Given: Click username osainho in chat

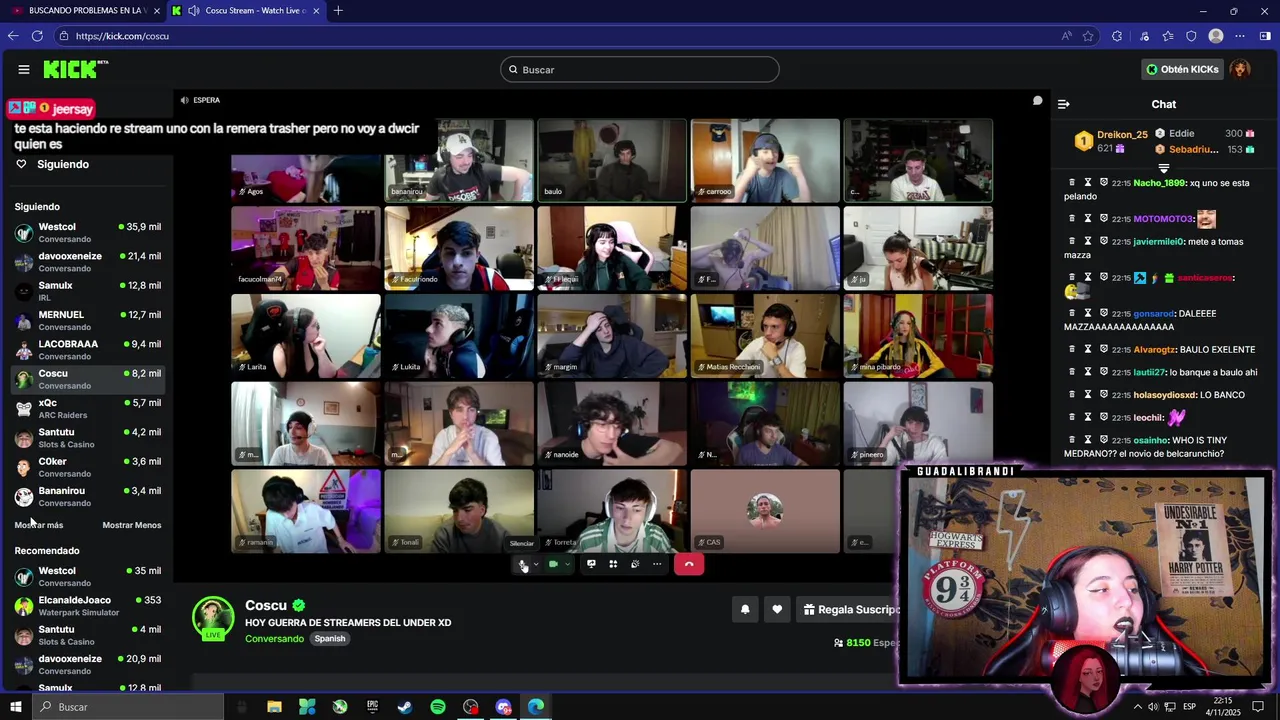Looking at the screenshot, I should click(1151, 440).
